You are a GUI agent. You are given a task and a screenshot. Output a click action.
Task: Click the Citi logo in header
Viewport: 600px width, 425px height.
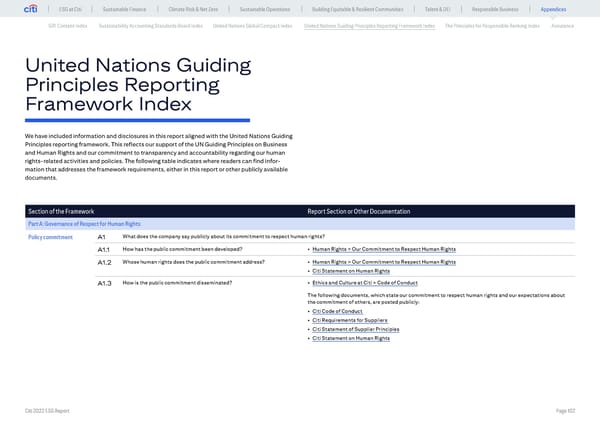tap(31, 9)
